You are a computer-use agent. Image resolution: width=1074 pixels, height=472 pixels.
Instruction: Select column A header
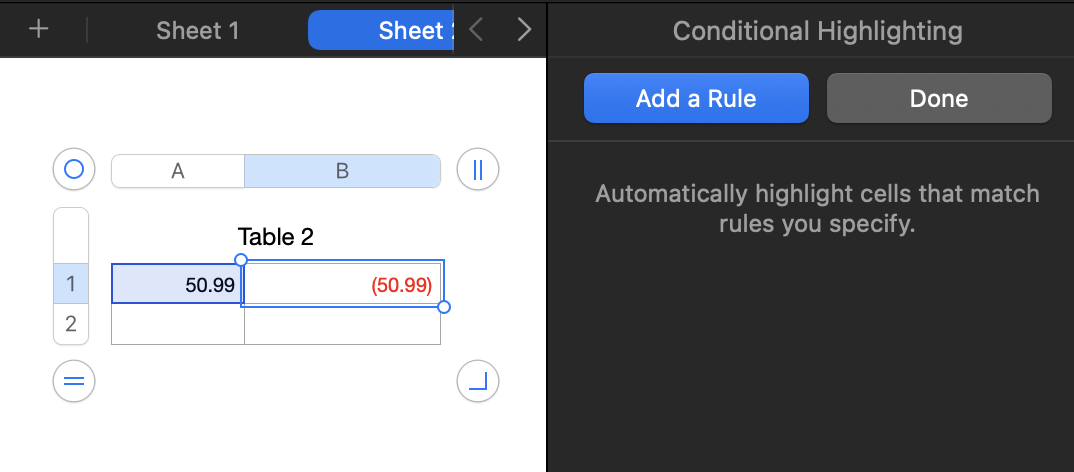coord(178,171)
